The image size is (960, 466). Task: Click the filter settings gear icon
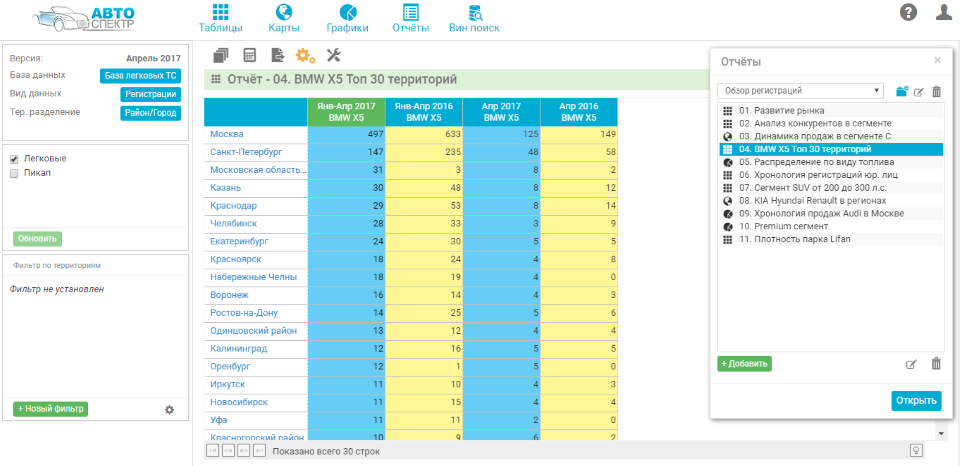pos(169,409)
